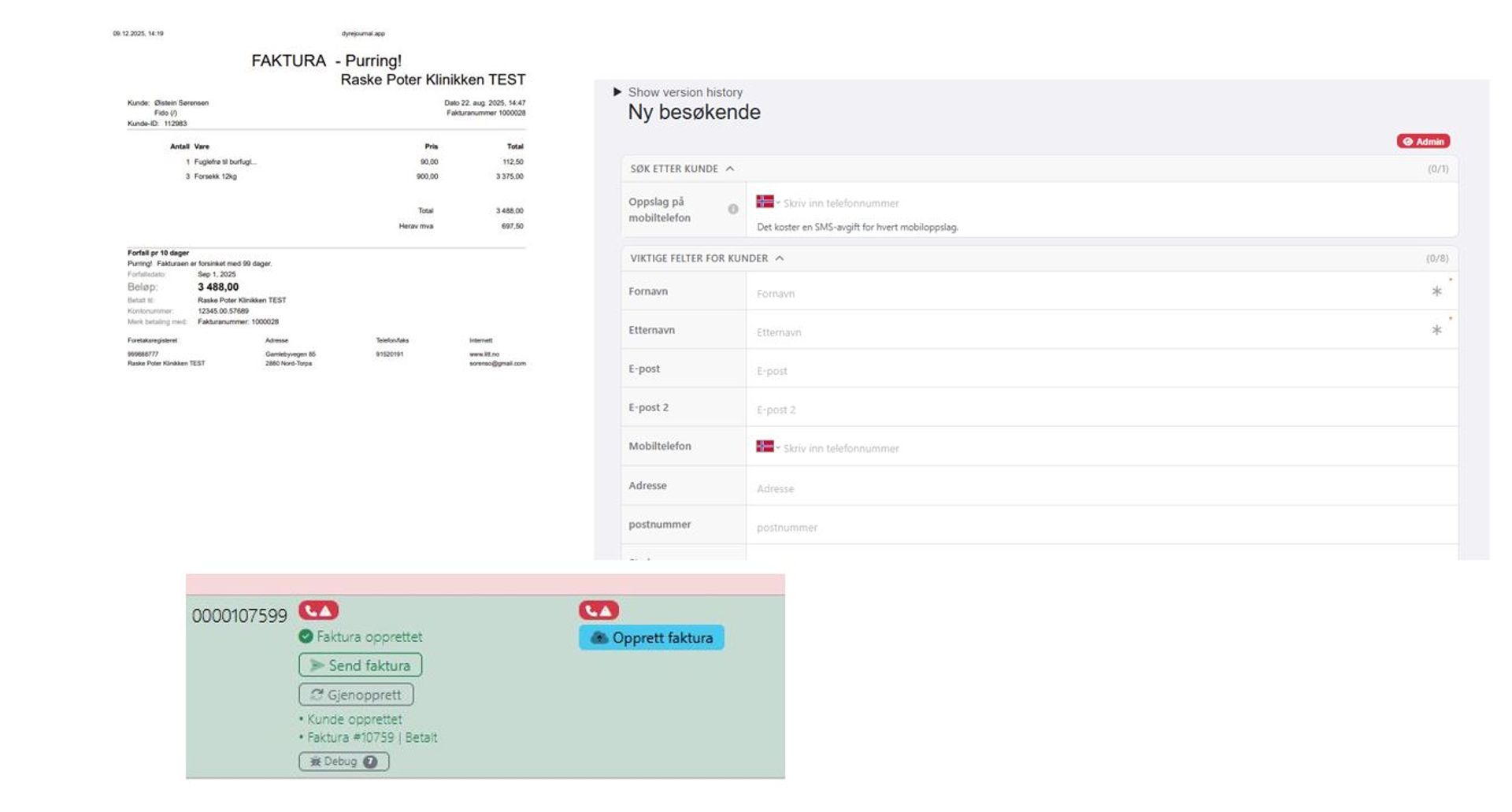This screenshot has height=812, width=1512.
Task: Click the green checkmark next to Faktura opprettet
Action: (306, 636)
